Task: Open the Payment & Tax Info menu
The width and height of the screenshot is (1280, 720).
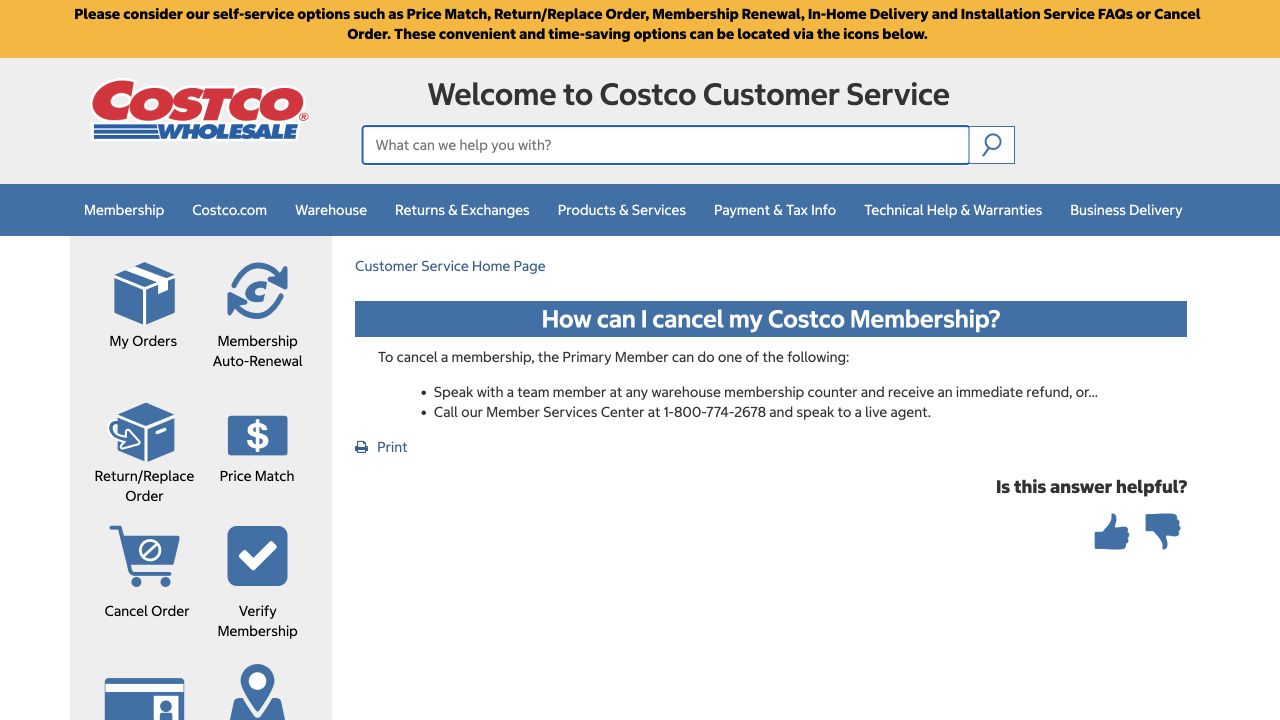Action: pos(775,210)
